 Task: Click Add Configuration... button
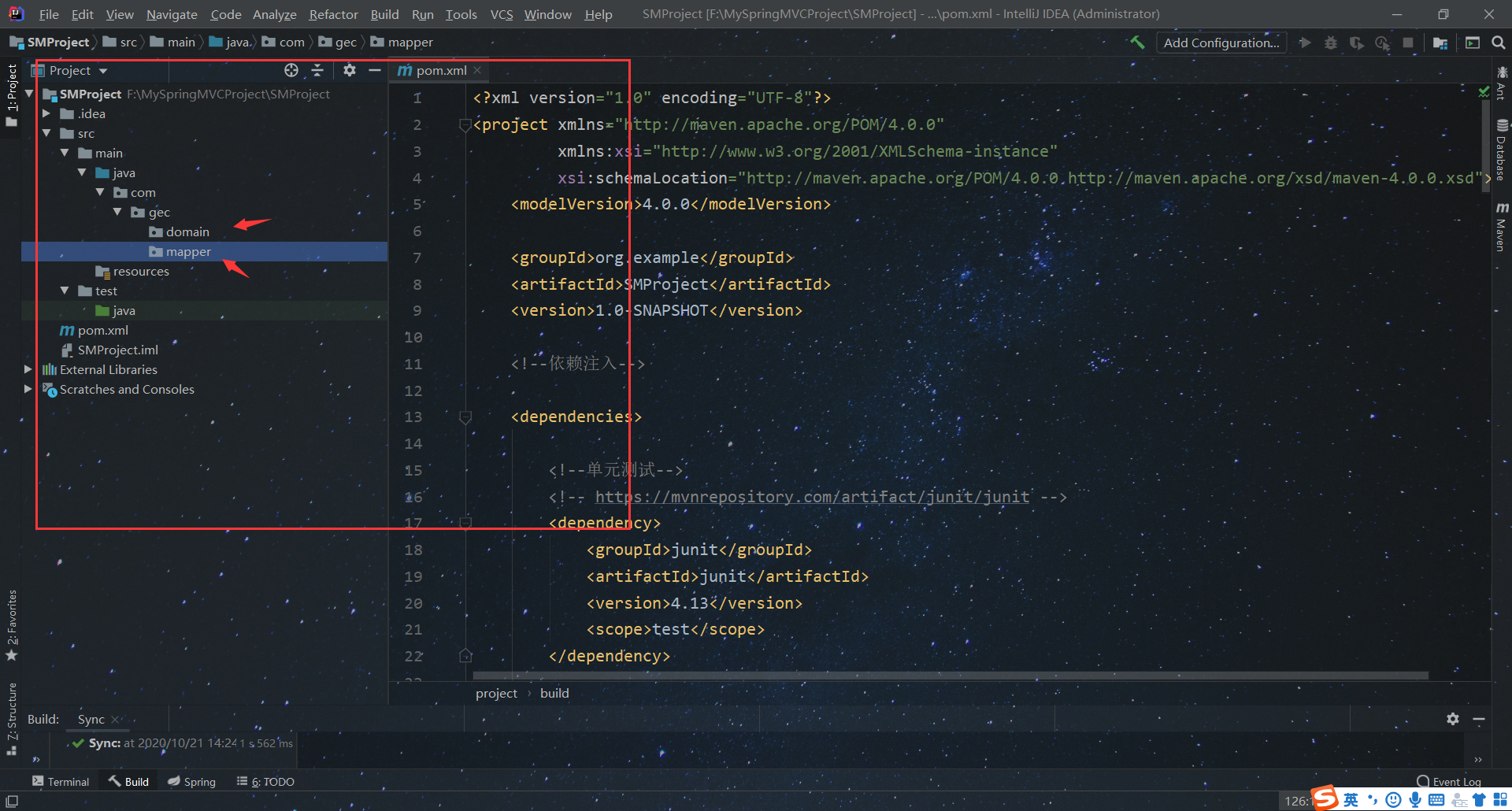(1221, 43)
